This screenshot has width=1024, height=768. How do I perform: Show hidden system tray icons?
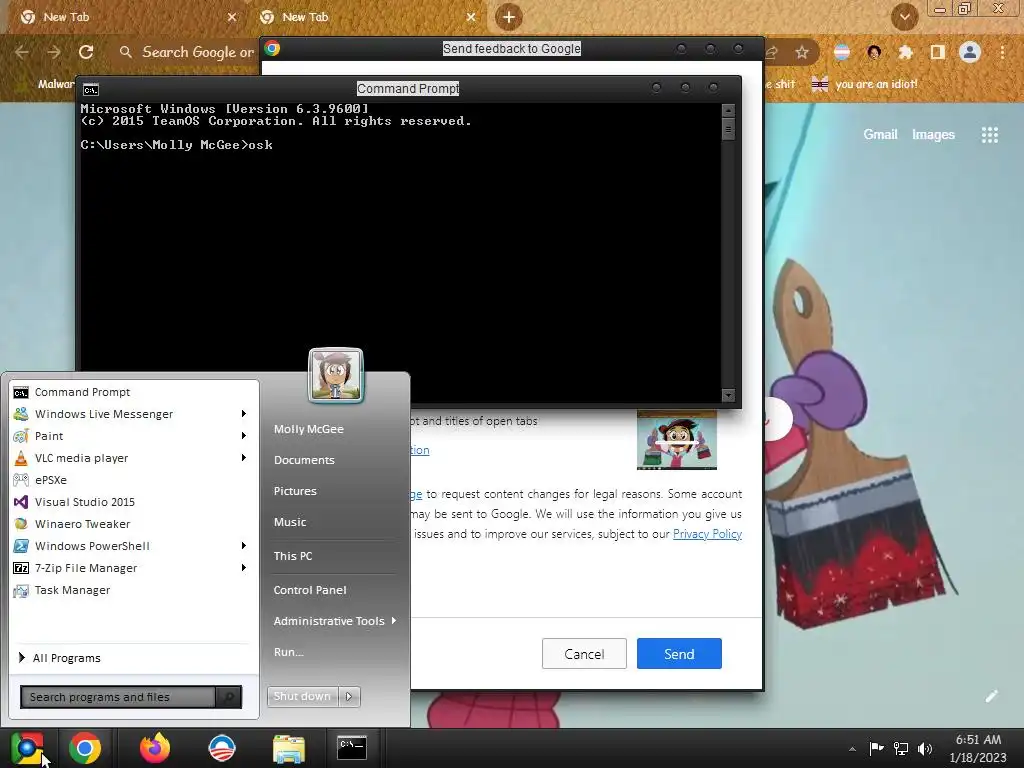(852, 748)
